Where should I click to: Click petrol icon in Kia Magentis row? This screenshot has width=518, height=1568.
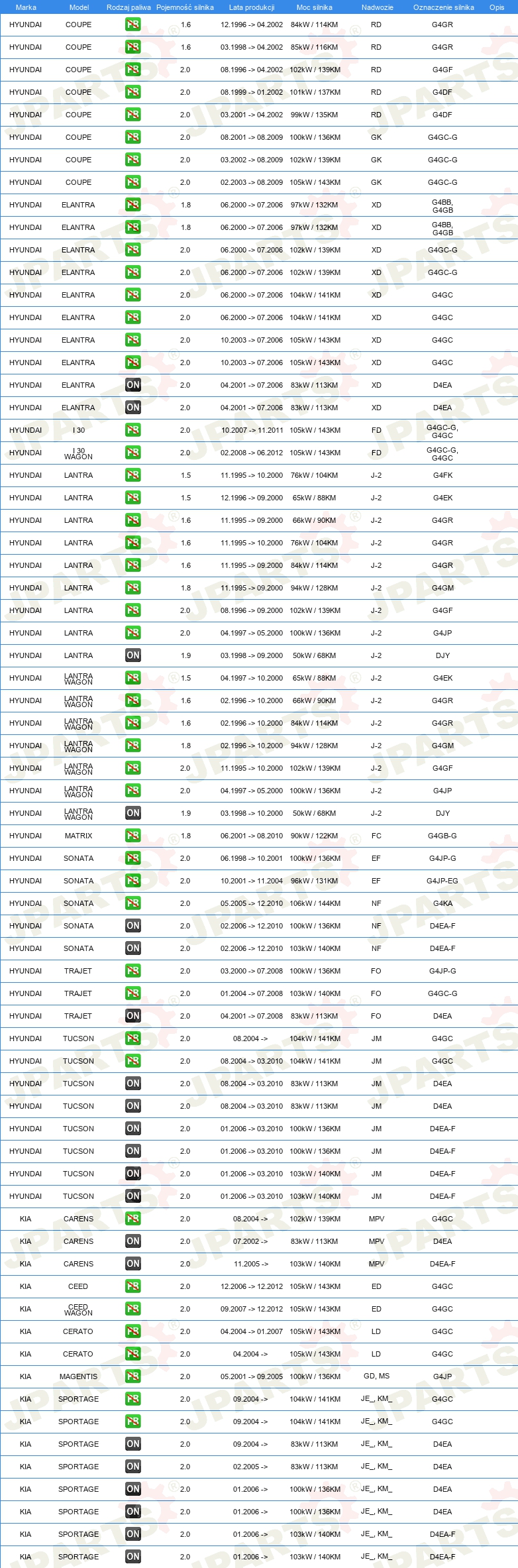point(133,1376)
